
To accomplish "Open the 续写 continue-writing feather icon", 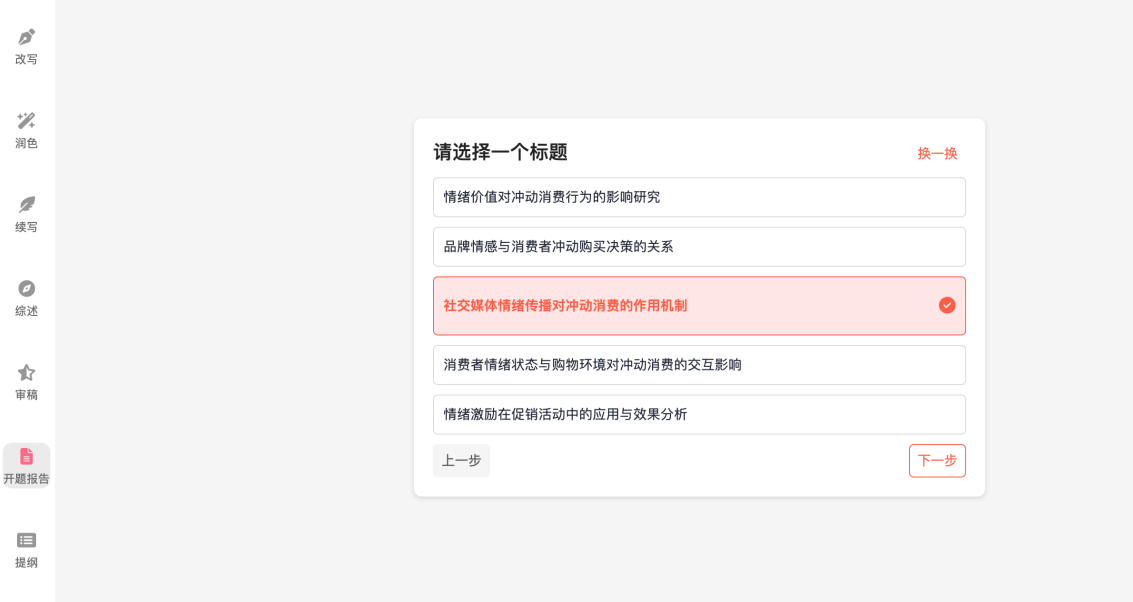I will [x=27, y=205].
